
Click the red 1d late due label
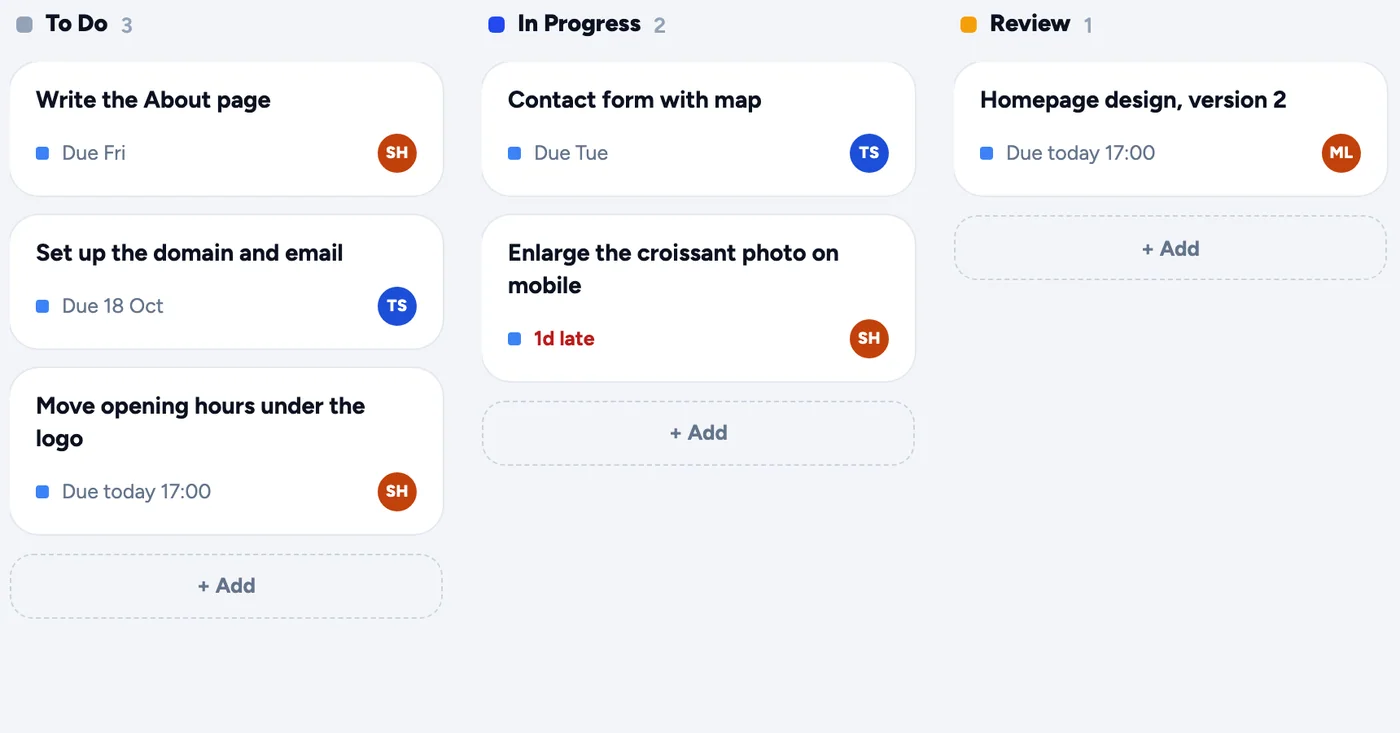tap(564, 339)
